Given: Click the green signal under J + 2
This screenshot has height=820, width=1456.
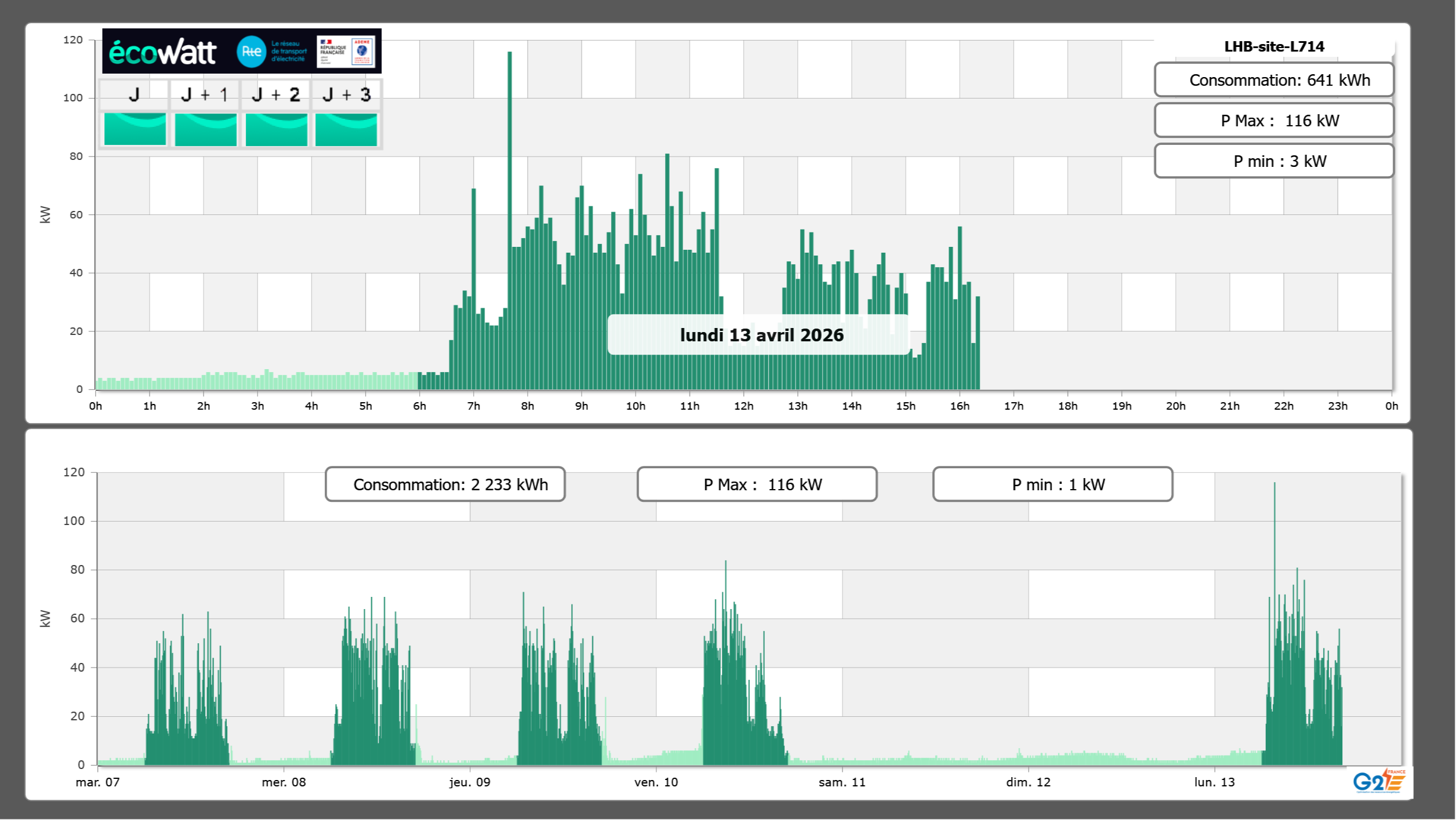Looking at the screenshot, I should tap(276, 129).
